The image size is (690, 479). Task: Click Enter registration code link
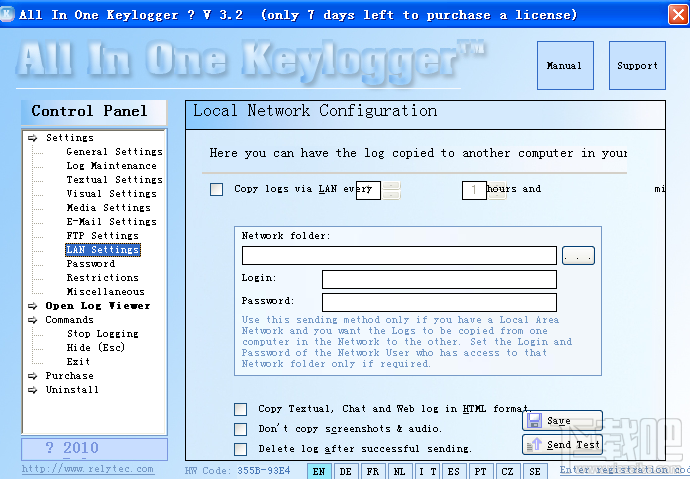[624, 470]
